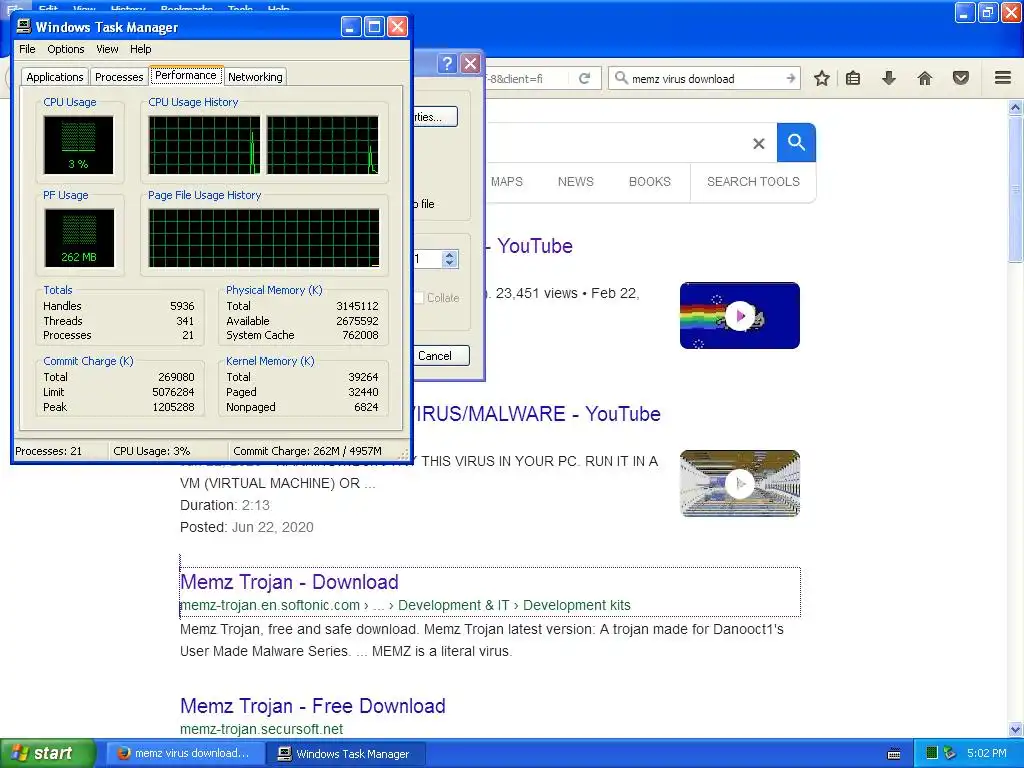This screenshot has height=768, width=1024.
Task: Click the Task Manager title bar icon
Action: [24, 26]
